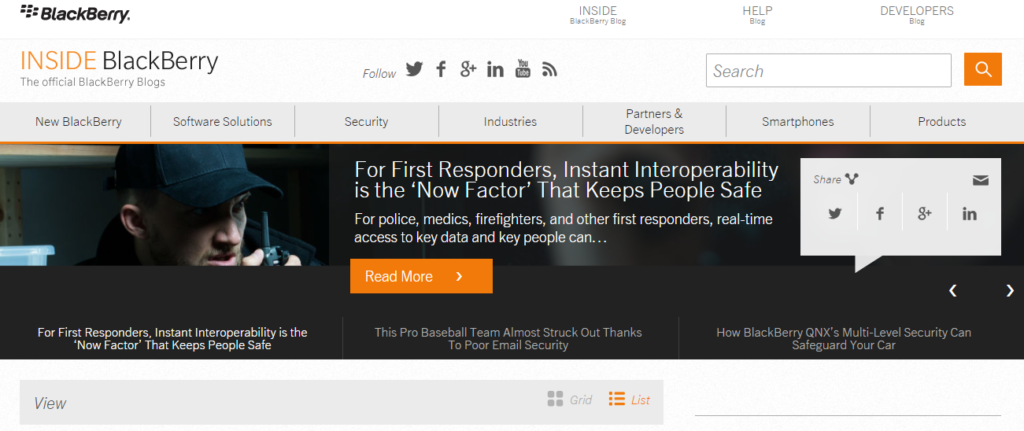Open Security menu item
Screen dimensions: 1024x431
click(366, 121)
